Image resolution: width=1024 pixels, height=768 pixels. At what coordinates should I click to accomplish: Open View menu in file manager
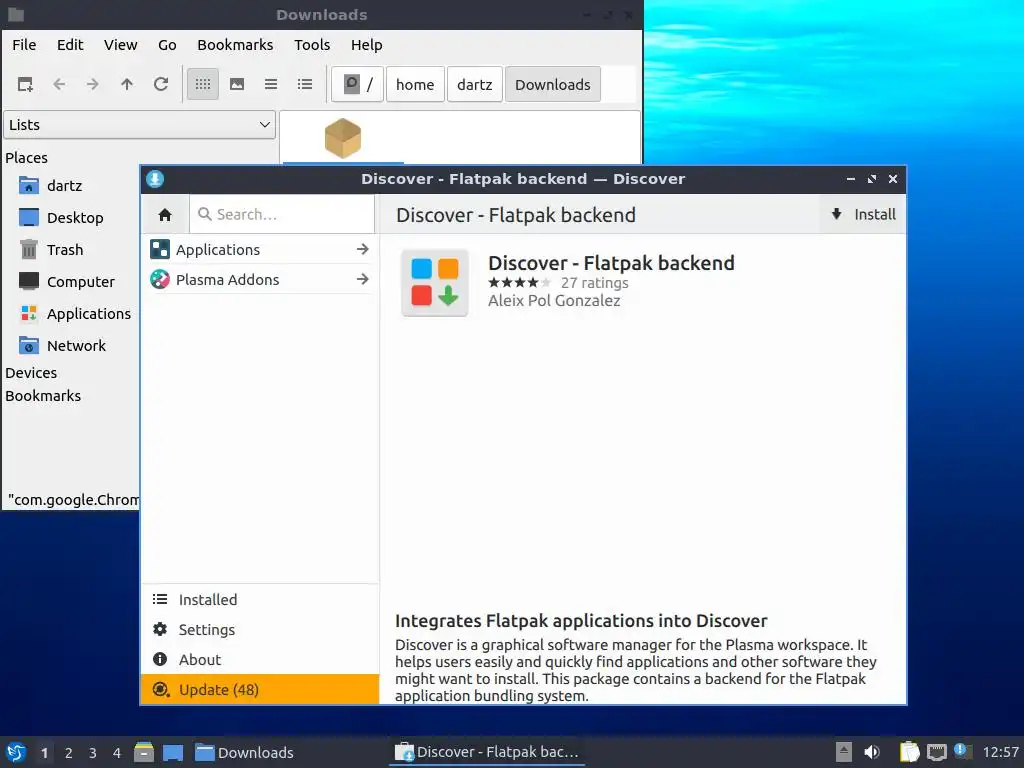click(x=121, y=45)
